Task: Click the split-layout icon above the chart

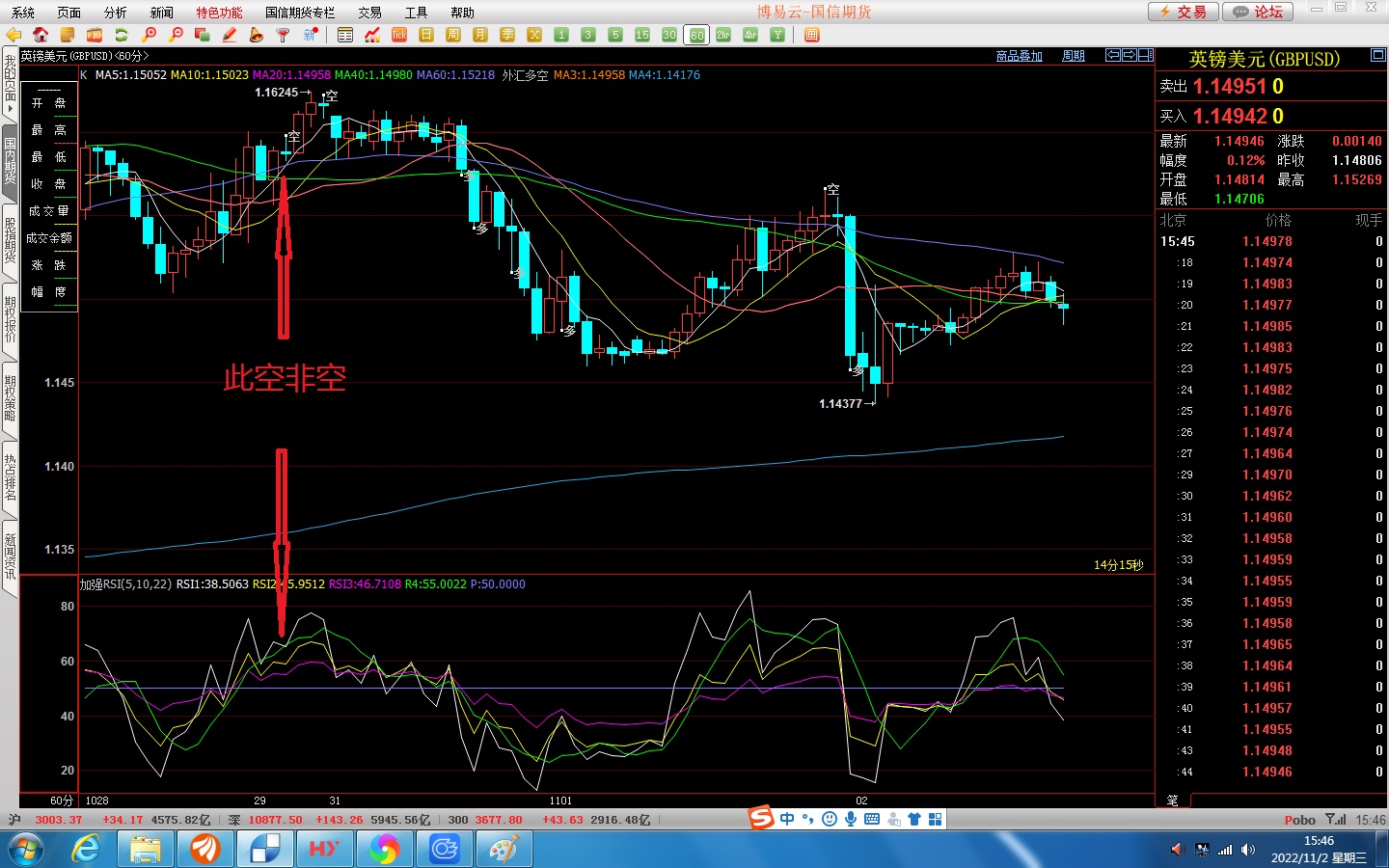Action: tap(1146, 55)
